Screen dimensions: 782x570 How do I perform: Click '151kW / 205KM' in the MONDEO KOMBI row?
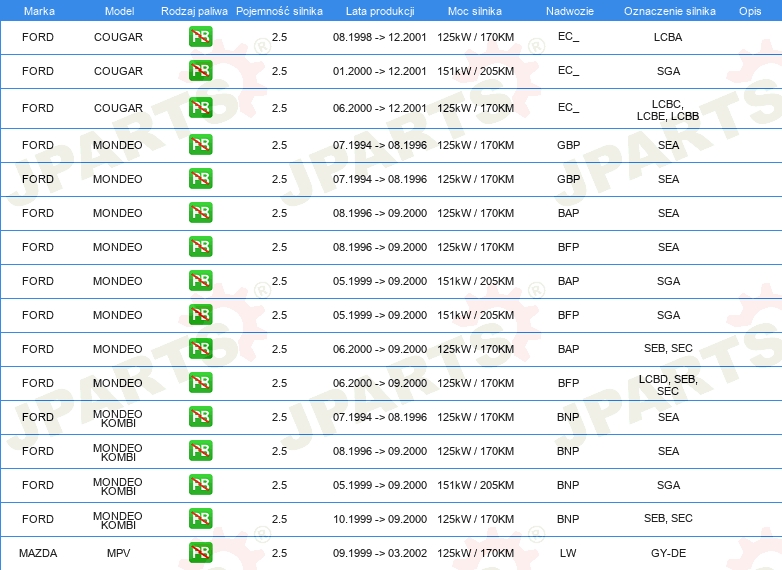tap(475, 485)
